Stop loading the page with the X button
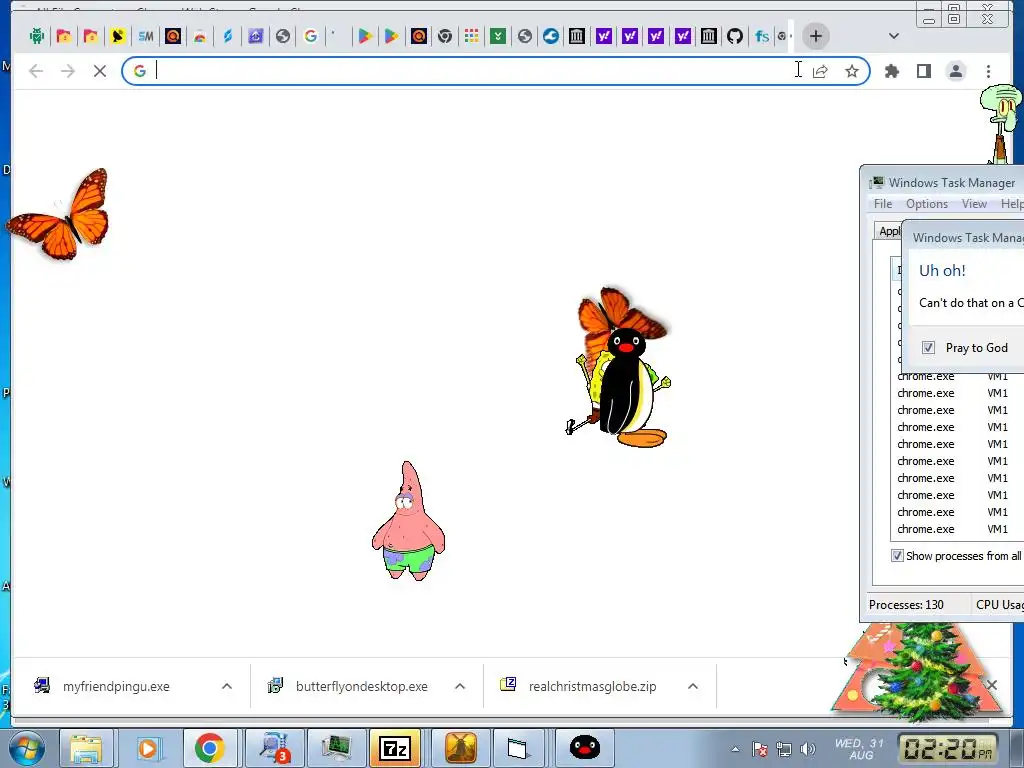This screenshot has height=768, width=1024. [100, 71]
